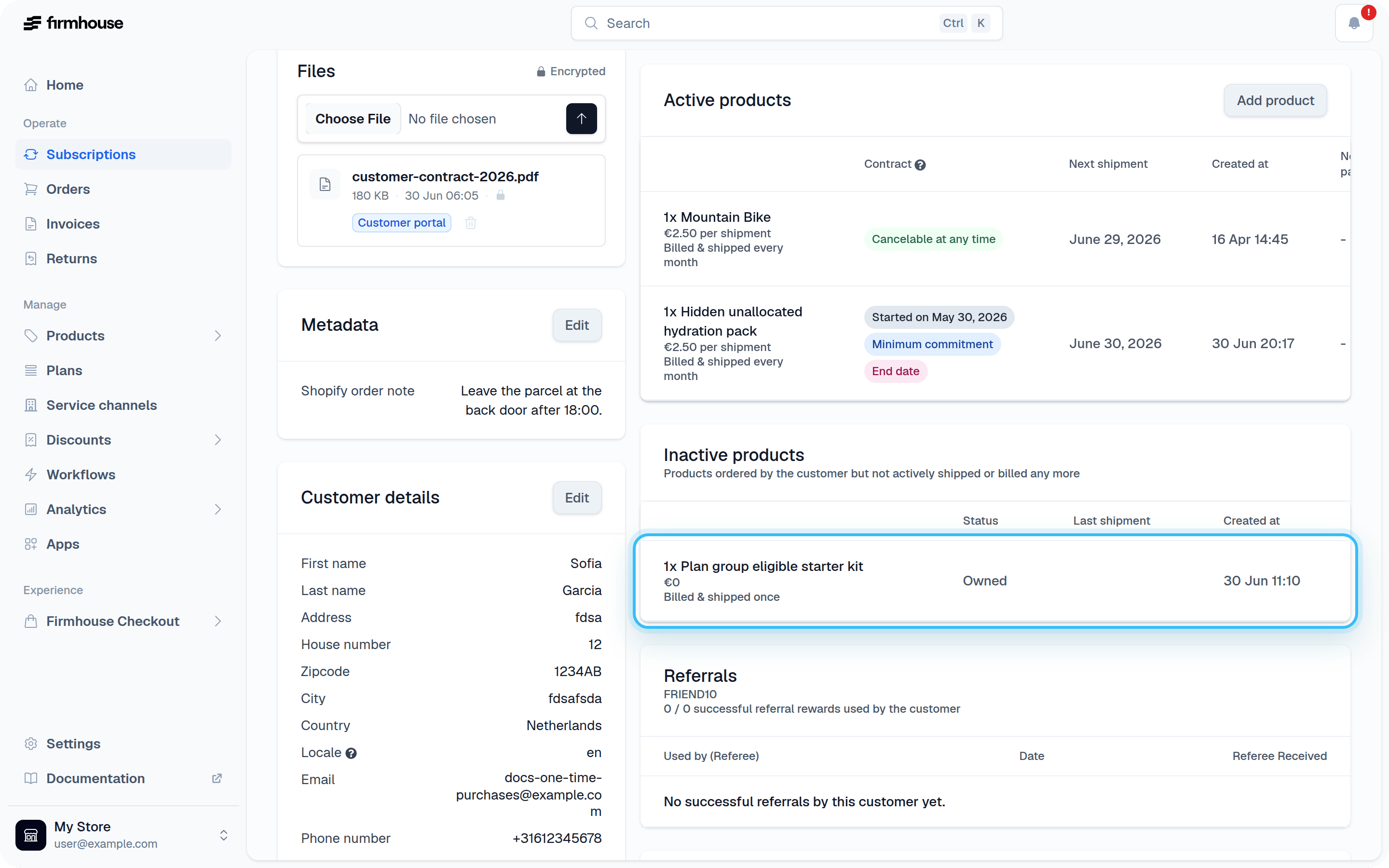Open Subscriptions page
1389x868 pixels.
[x=123, y=154]
